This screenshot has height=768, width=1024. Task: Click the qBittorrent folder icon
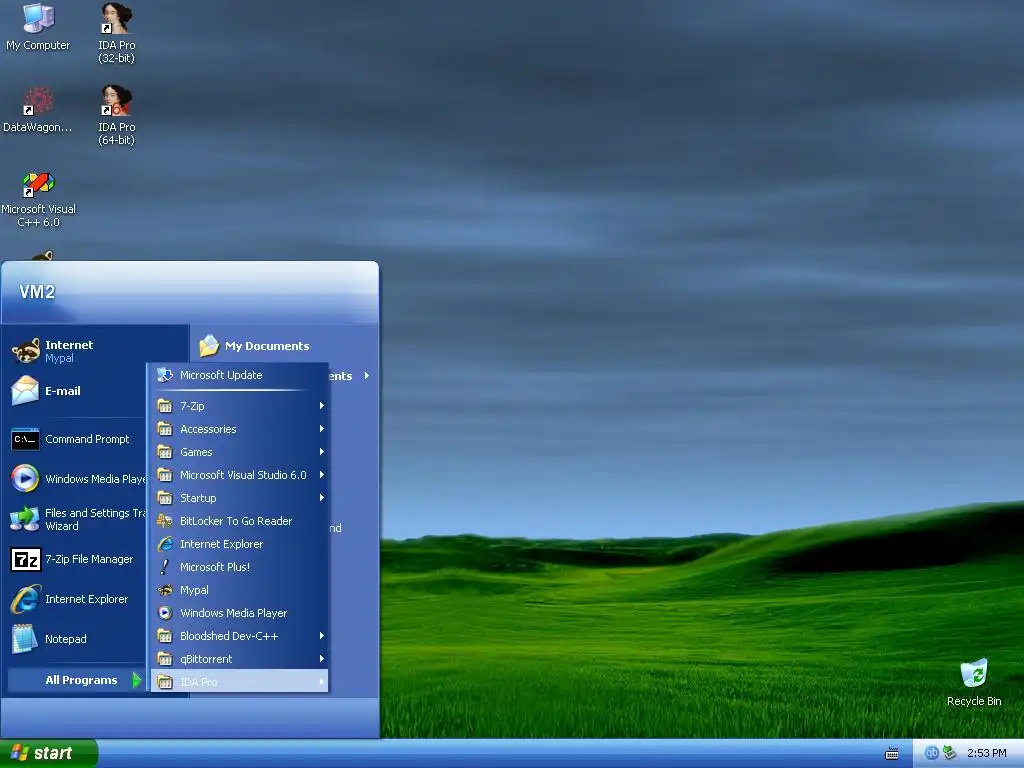click(x=165, y=658)
